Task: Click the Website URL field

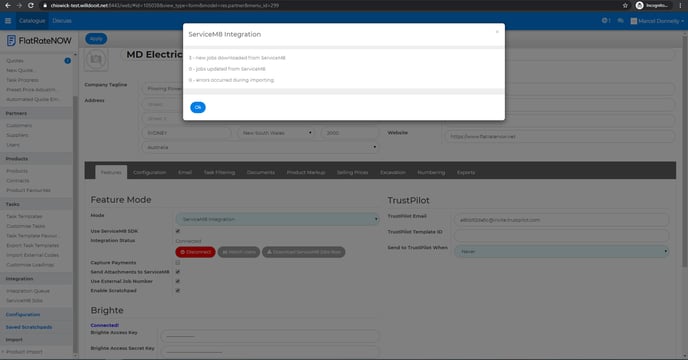Action: click(x=559, y=137)
